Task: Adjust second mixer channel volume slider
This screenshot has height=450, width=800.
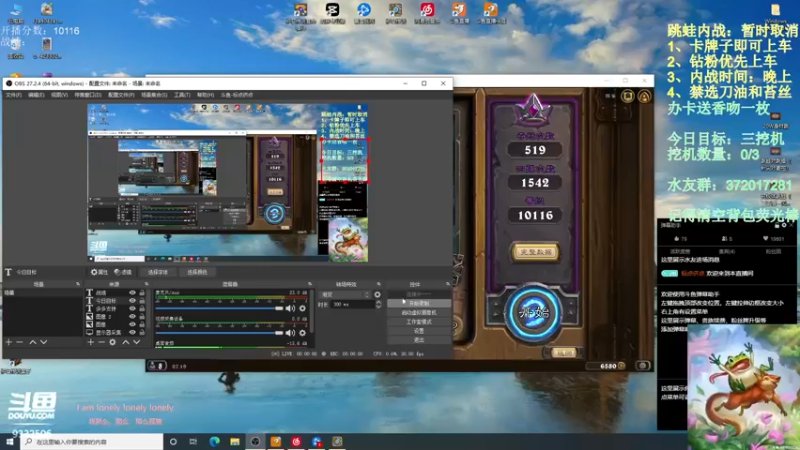Action: 219,333
